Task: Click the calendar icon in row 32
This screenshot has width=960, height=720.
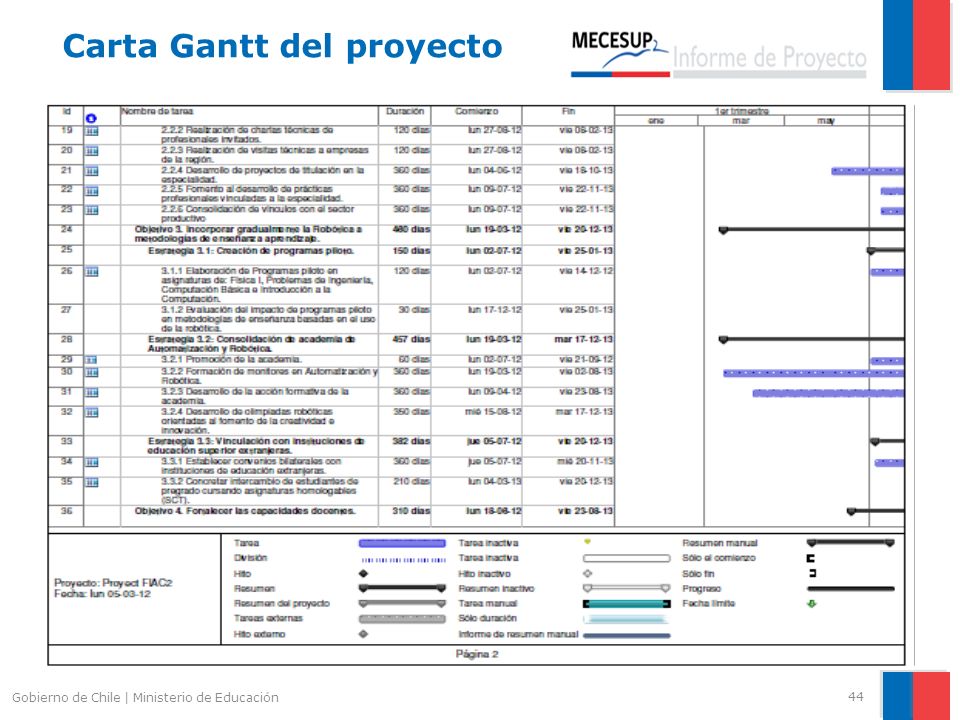Action: click(92, 413)
